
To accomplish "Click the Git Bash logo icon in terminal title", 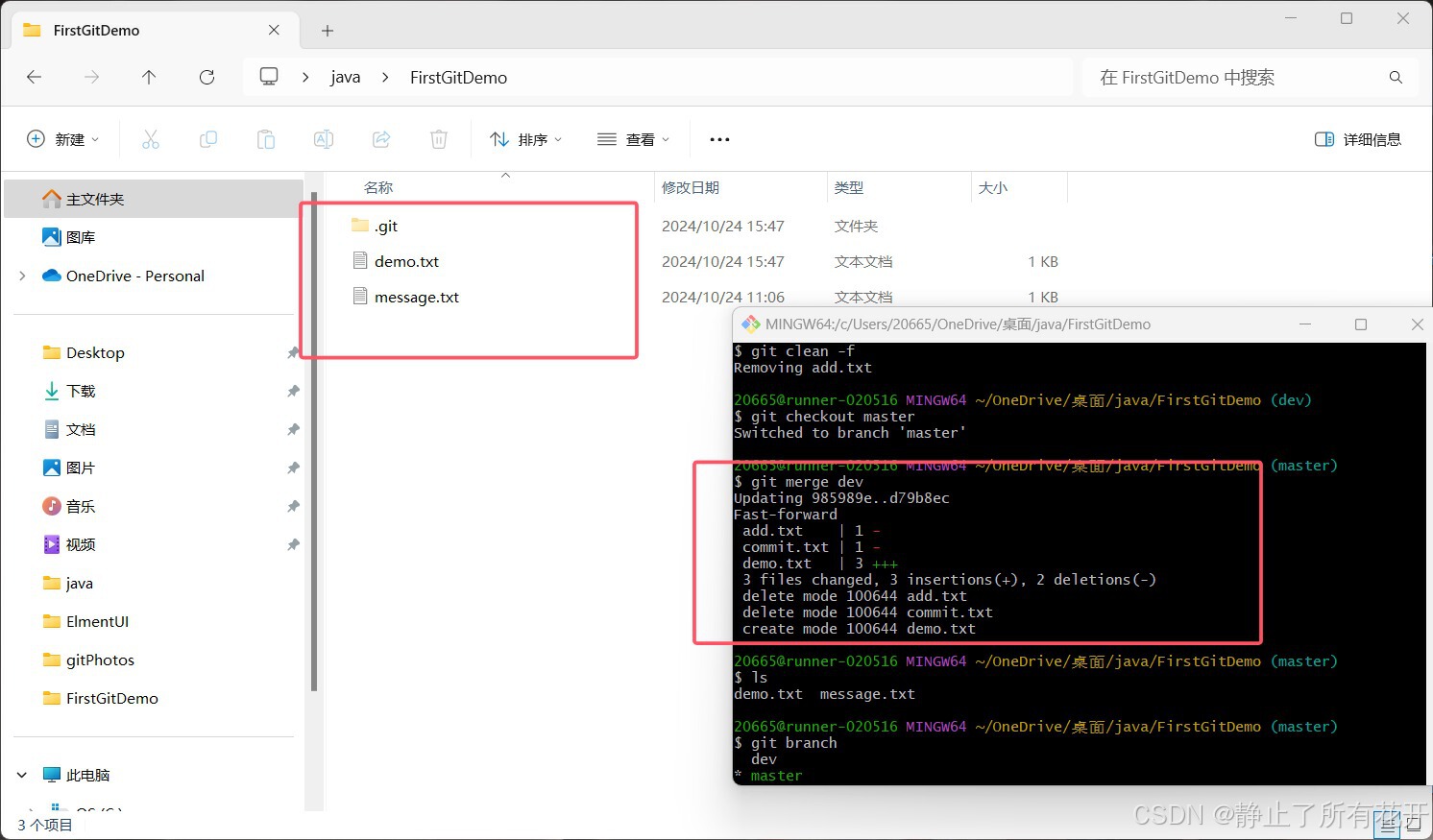I will click(x=750, y=324).
